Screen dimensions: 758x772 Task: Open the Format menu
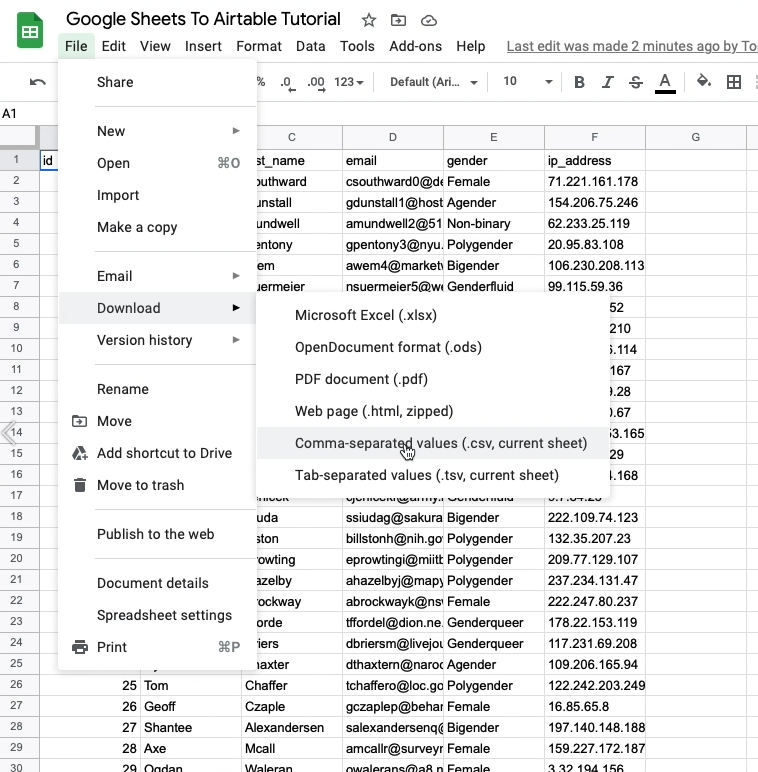click(x=259, y=46)
